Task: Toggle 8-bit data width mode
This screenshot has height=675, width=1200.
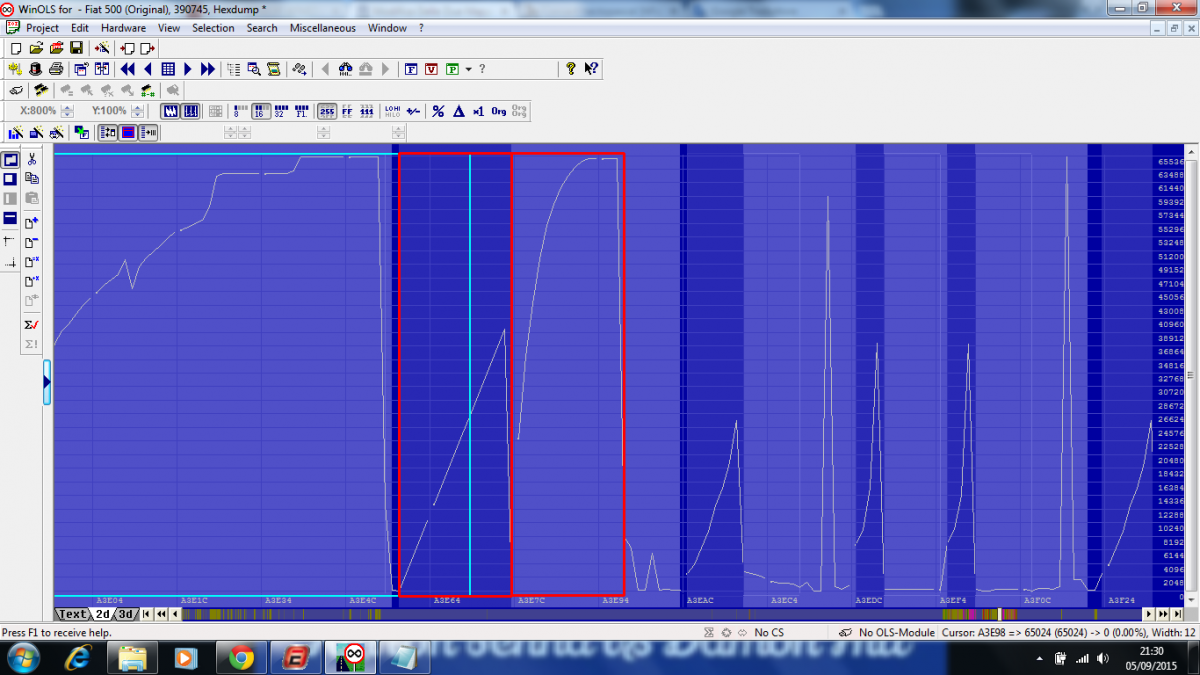Action: 238,111
